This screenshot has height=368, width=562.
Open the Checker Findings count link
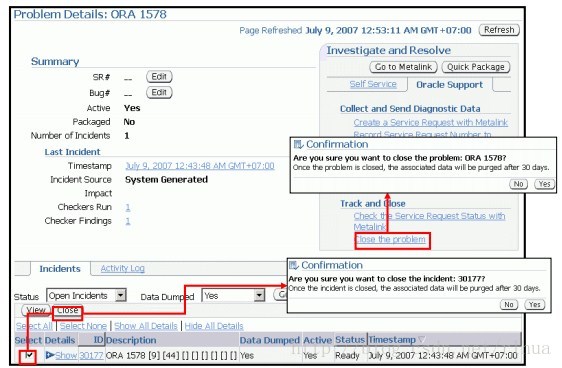[x=128, y=221]
